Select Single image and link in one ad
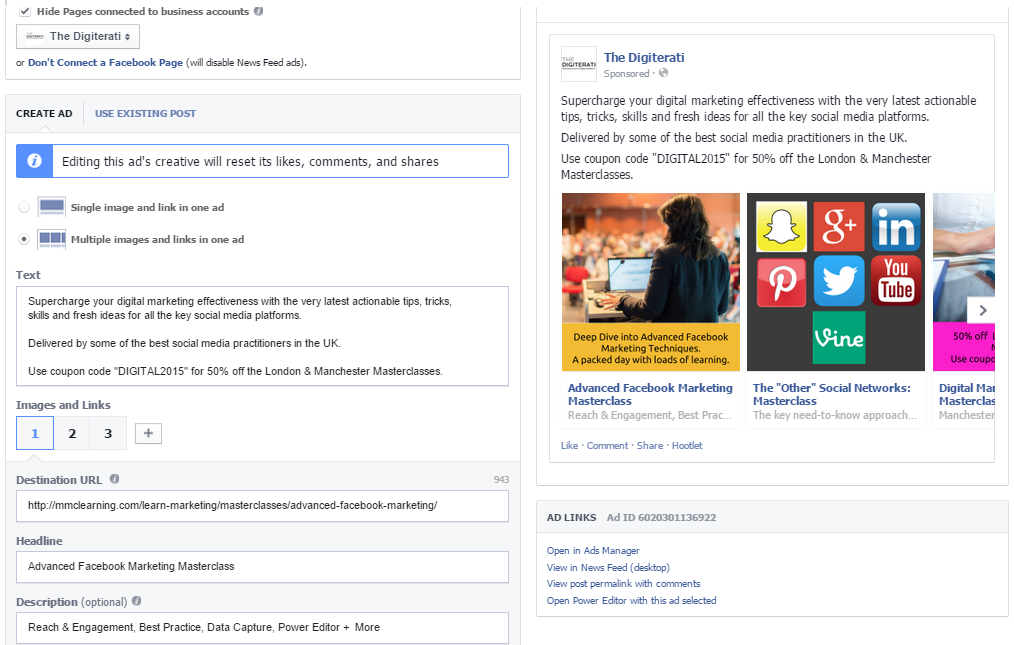Viewport: 1014px width, 645px height. [x=24, y=207]
